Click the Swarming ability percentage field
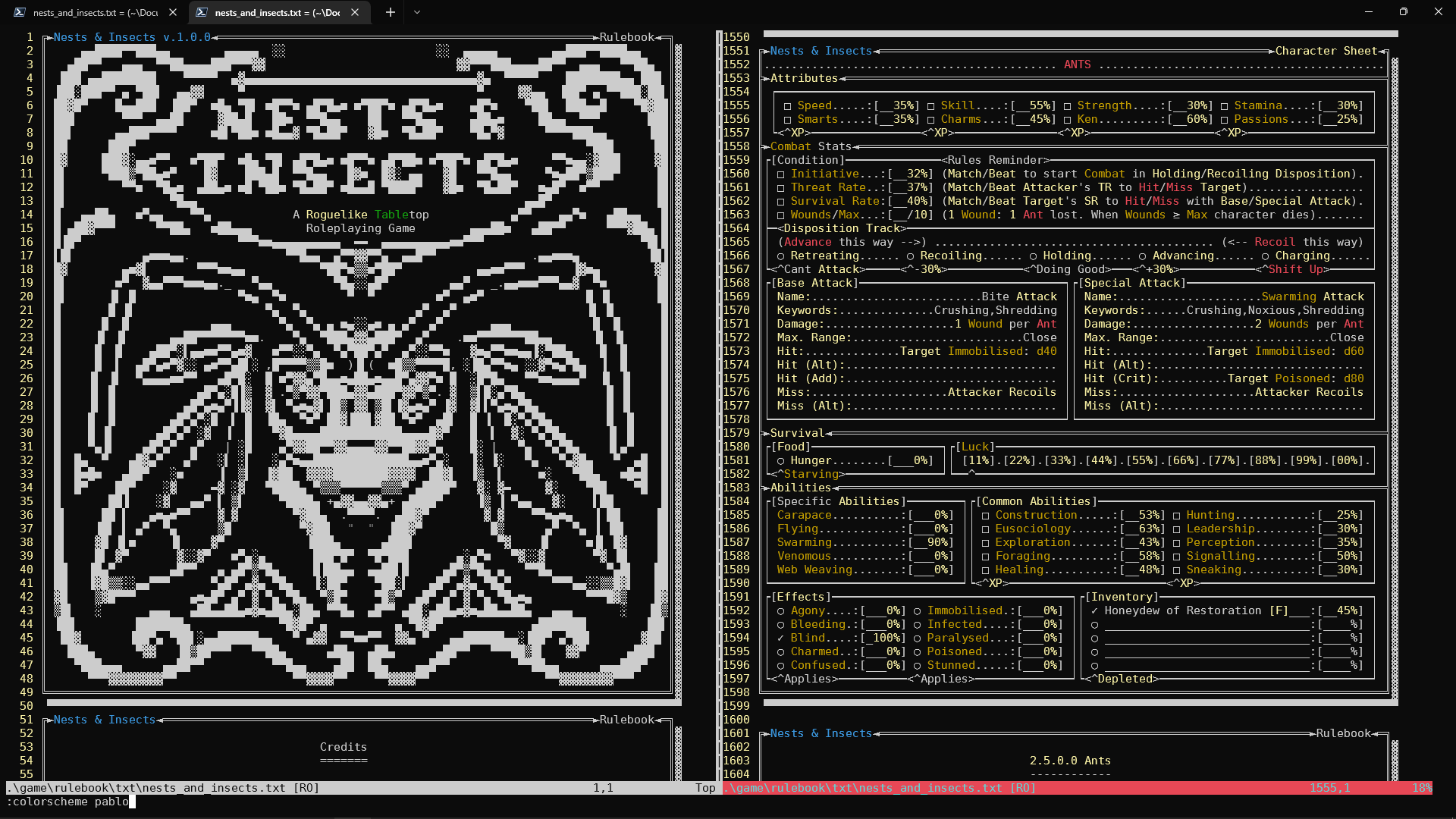 931,543
